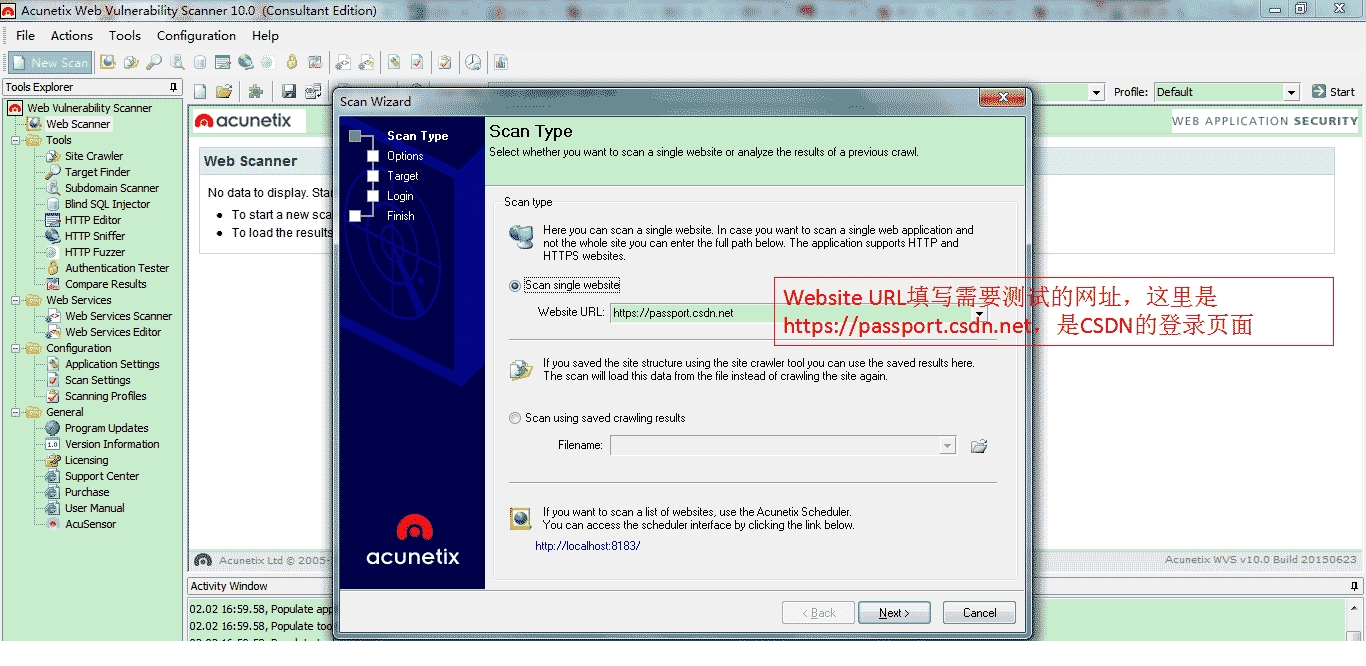Open Authentication Tester padlock toolbar icon

pyautogui.click(x=292, y=62)
